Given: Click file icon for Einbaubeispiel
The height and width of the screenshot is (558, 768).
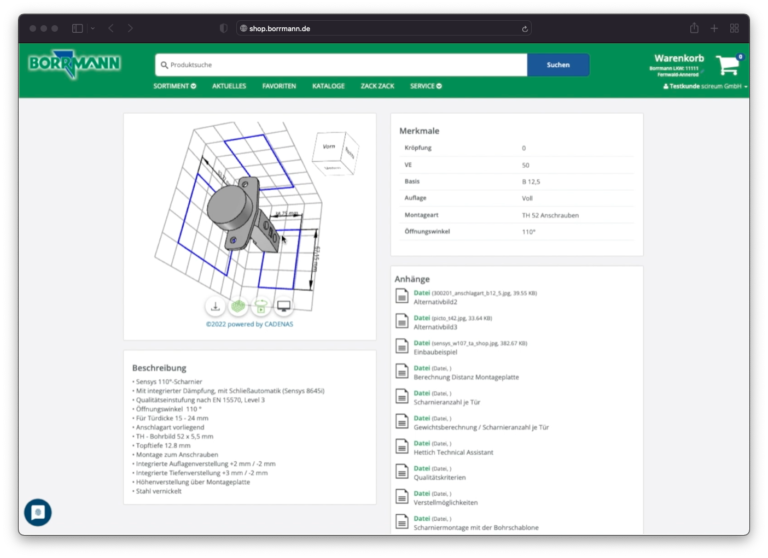Looking at the screenshot, I should click(402, 346).
